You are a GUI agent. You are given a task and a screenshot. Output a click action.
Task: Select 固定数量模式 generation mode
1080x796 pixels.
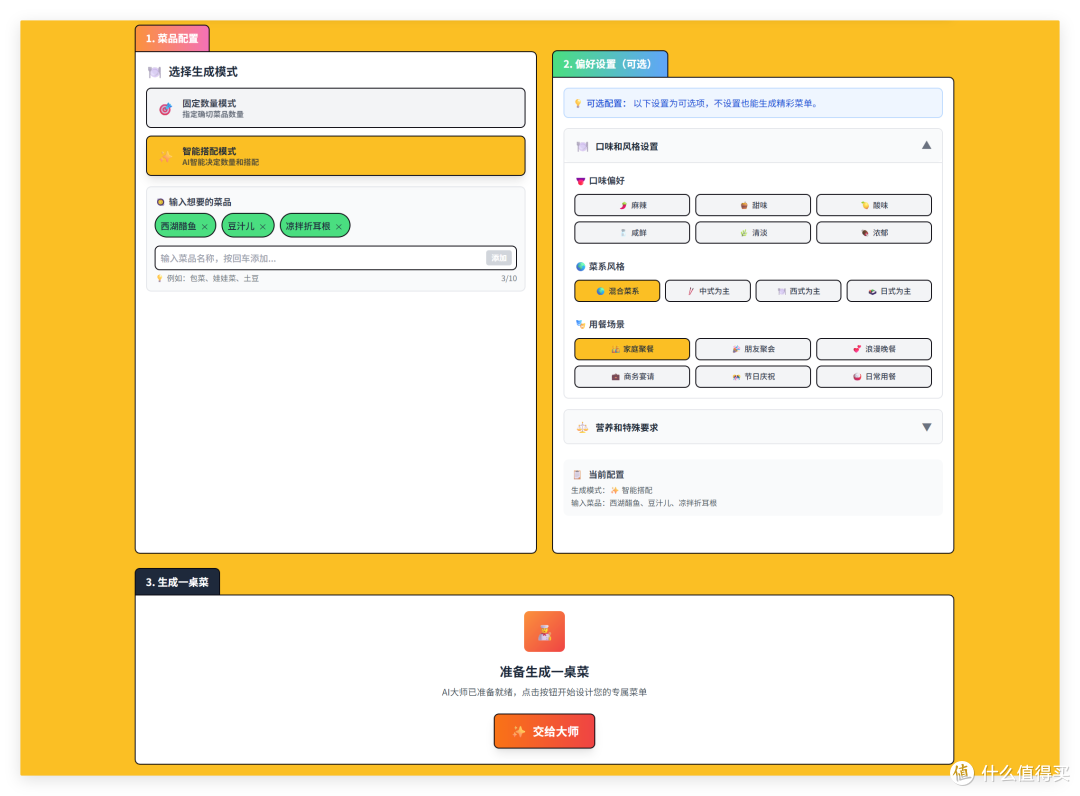(335, 108)
